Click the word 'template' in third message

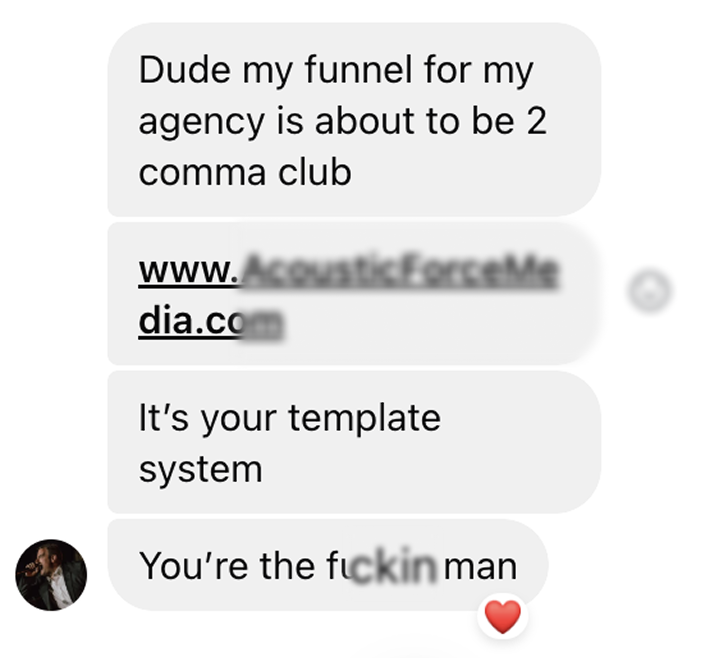[x=364, y=419]
